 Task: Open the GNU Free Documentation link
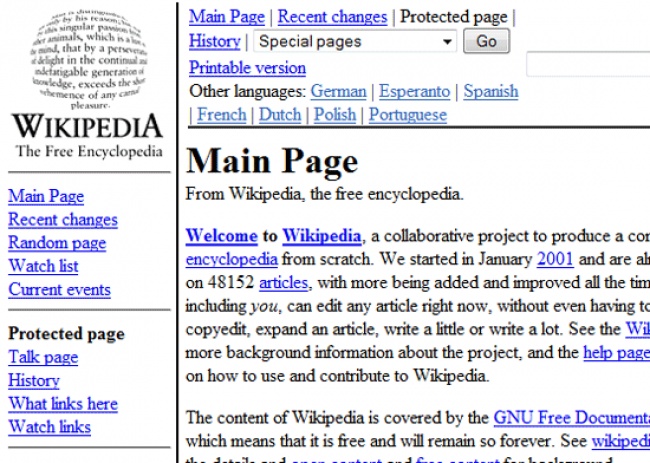click(571, 418)
